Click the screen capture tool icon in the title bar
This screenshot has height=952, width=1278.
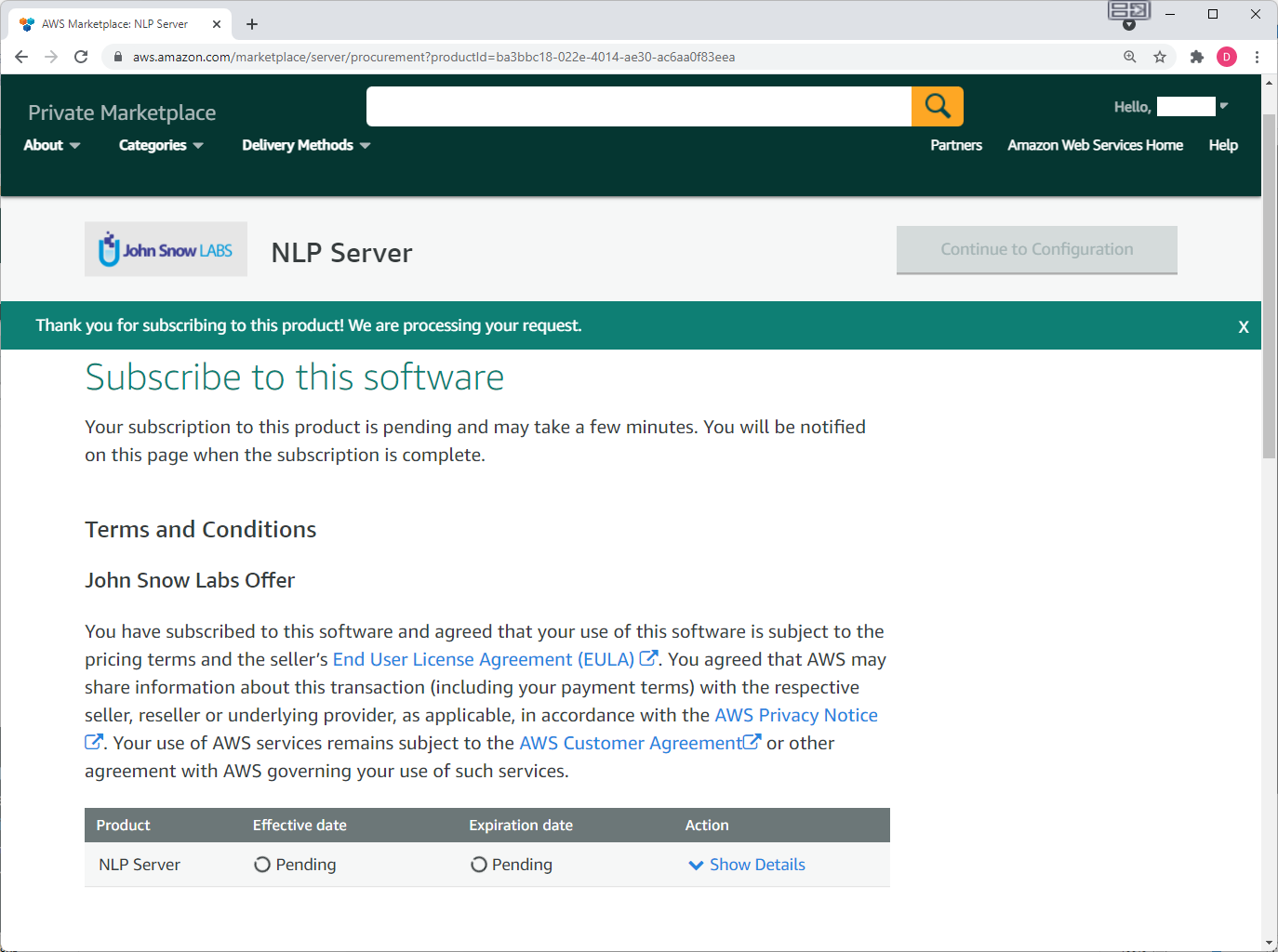[x=1129, y=12]
